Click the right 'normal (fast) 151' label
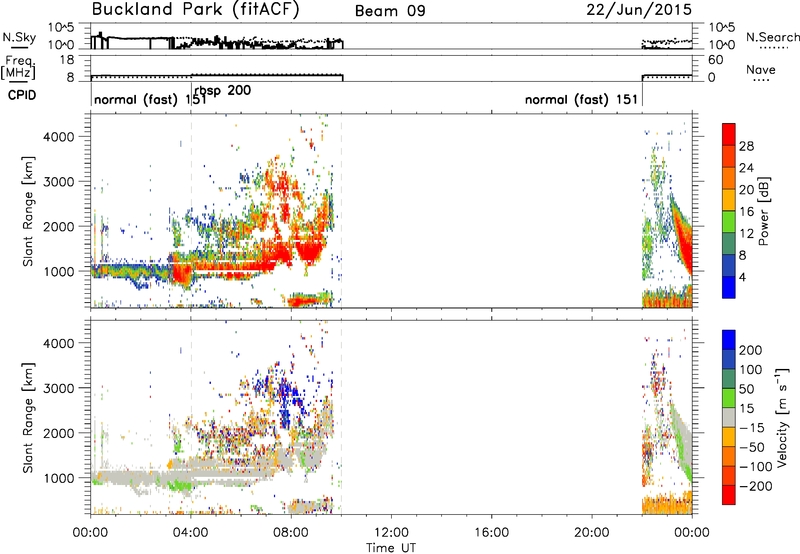Image resolution: width=800 pixels, height=554 pixels. [x=581, y=99]
